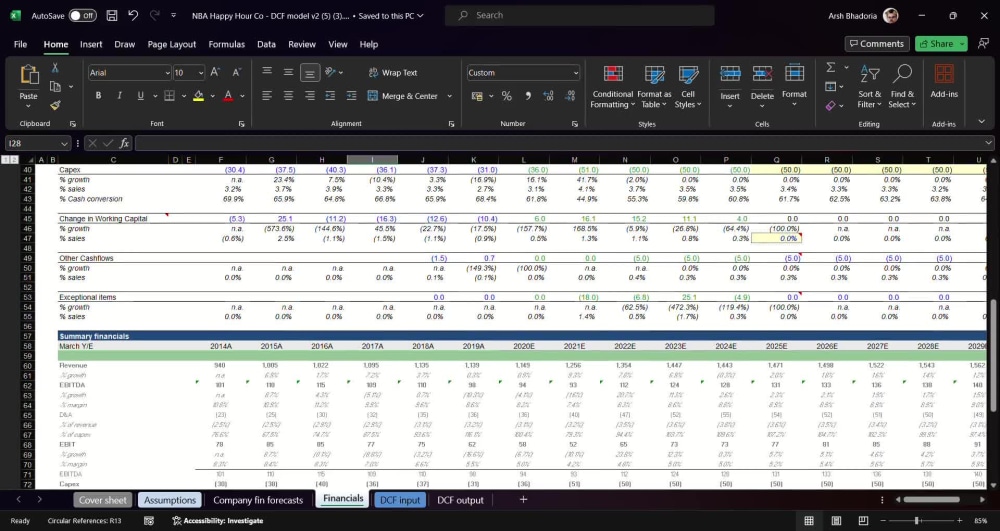
Task: Open Find & Select dropdown
Action: 901,87
